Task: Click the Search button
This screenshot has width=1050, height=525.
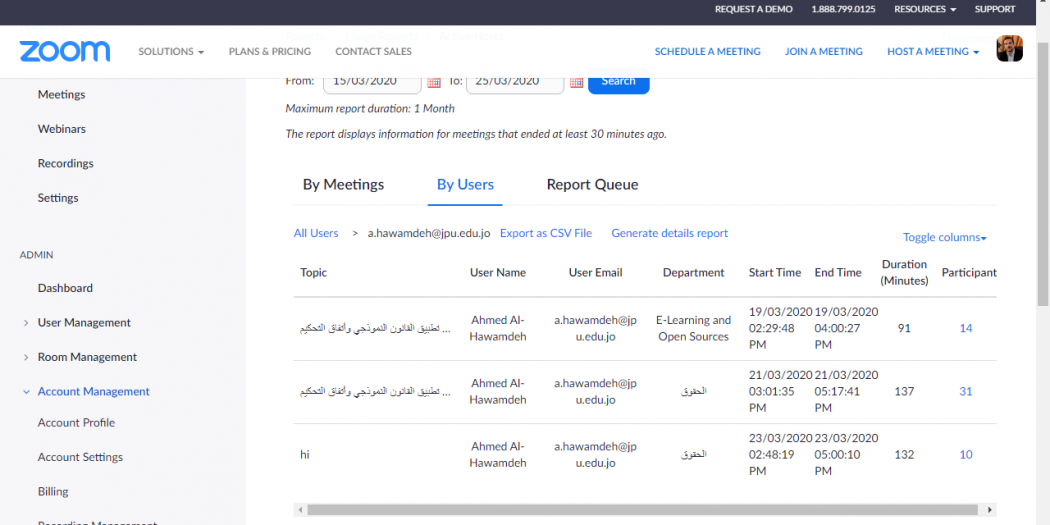Action: 618,81
